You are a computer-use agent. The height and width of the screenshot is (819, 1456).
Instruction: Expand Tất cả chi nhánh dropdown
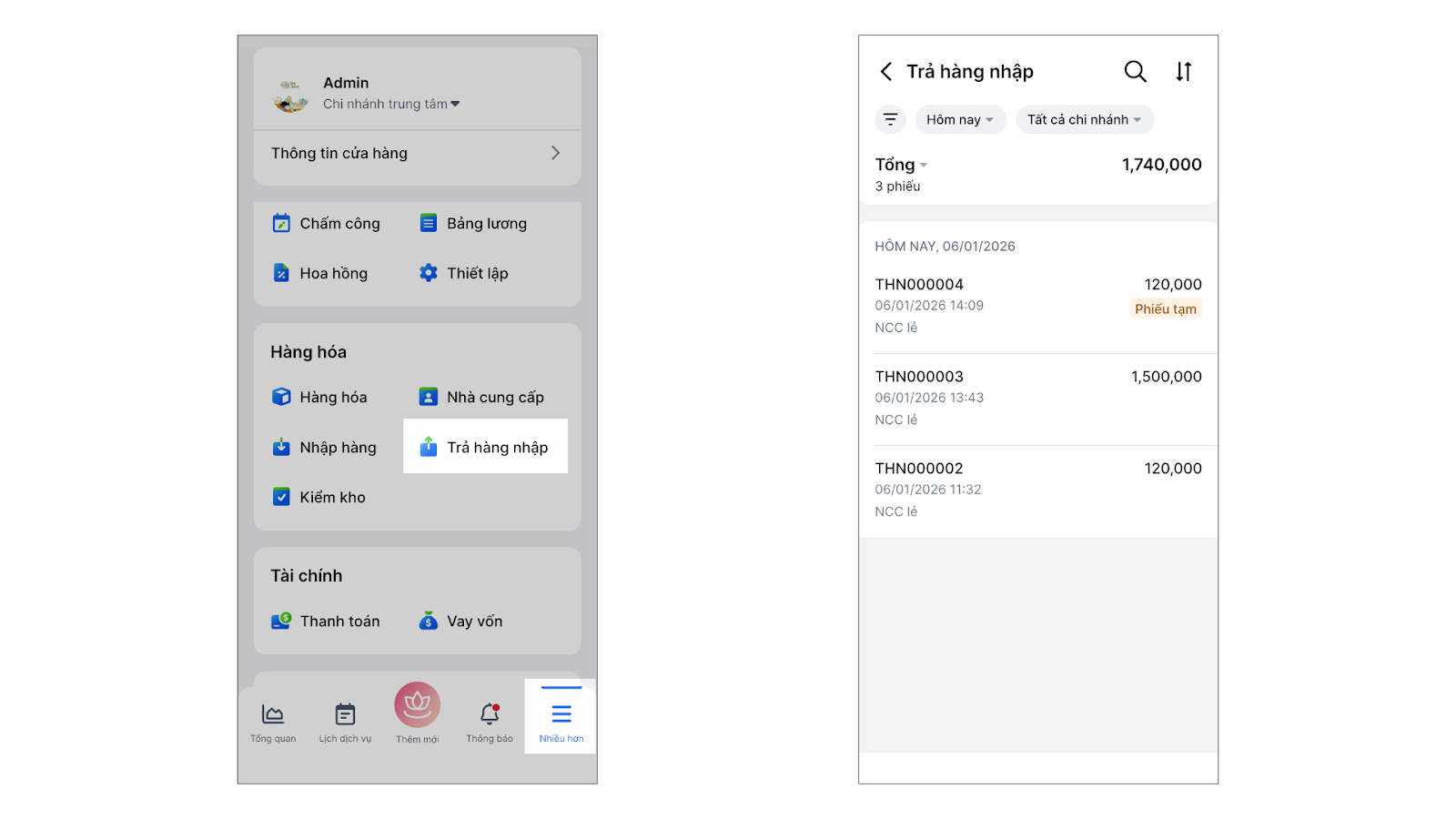tap(1084, 119)
